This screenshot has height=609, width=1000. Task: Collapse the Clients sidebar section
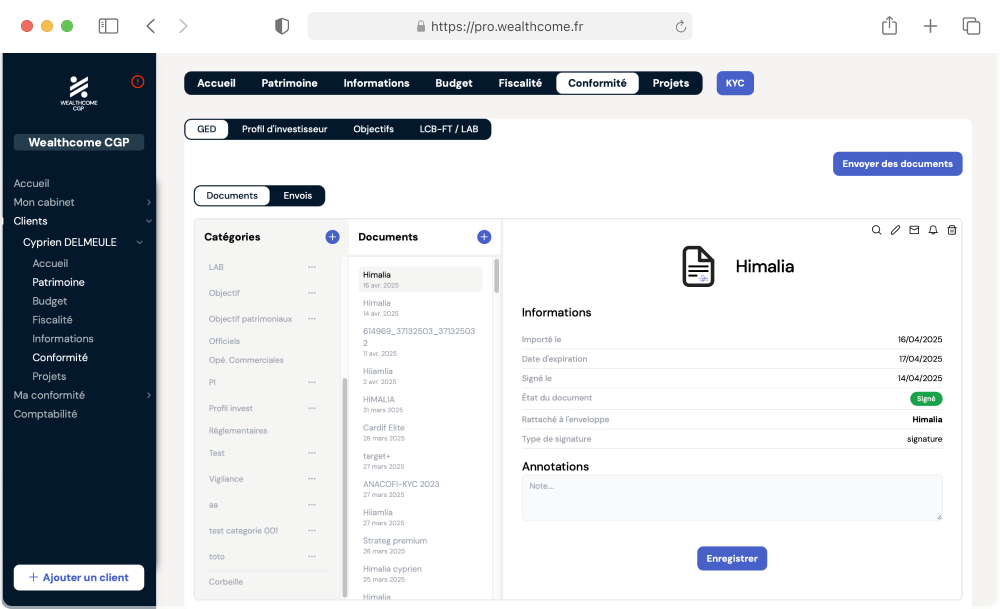[149, 221]
